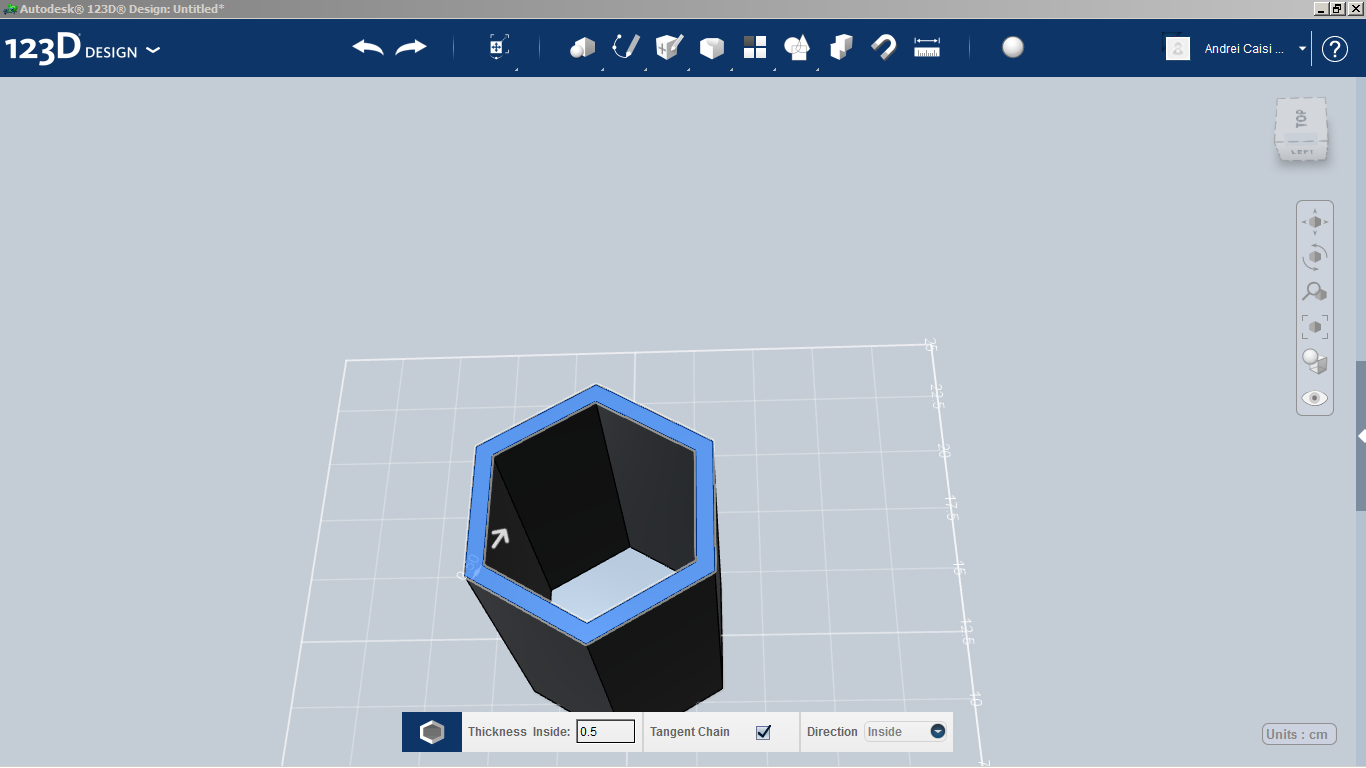Select the Pan navigation tool
The image size is (1366, 768).
coord(1315,222)
